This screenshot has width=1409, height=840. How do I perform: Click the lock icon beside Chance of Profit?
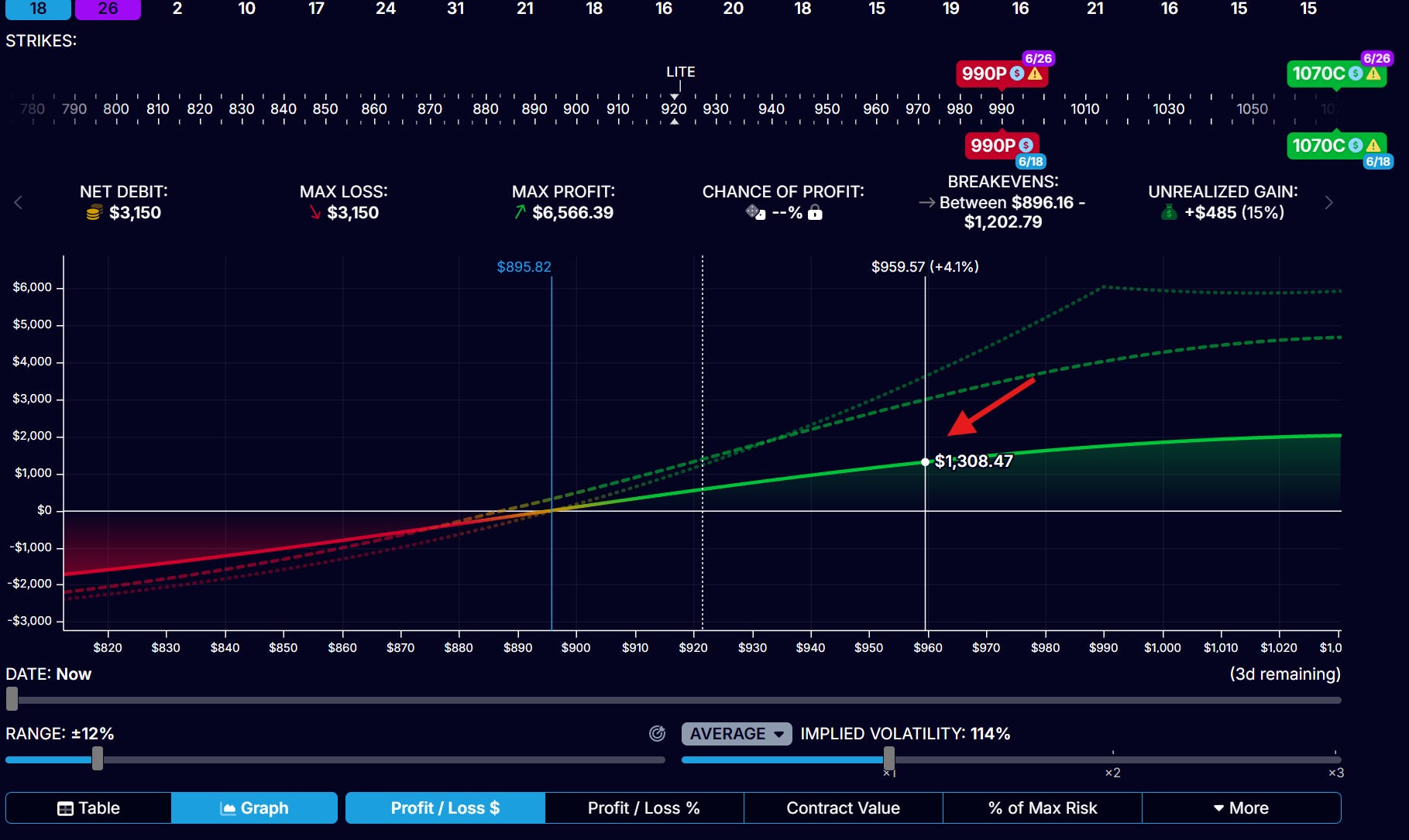pos(815,212)
